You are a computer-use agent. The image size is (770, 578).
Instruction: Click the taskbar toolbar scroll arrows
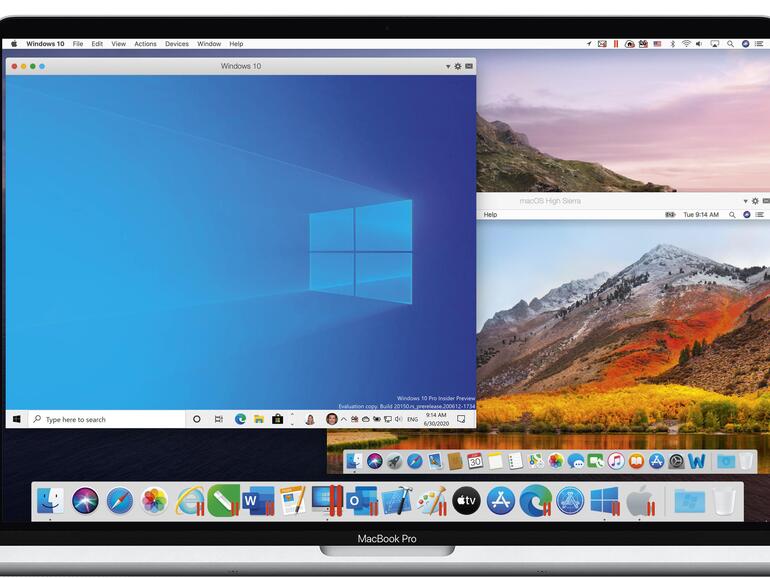293,419
